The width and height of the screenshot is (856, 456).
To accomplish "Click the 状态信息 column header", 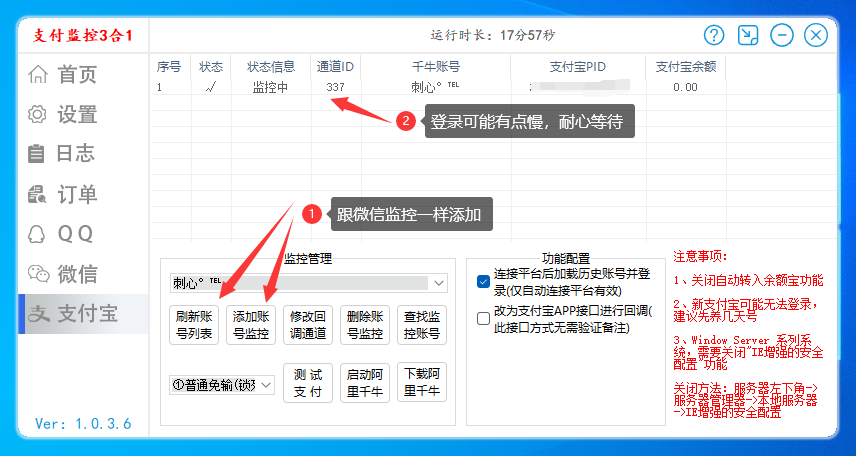I will pyautogui.click(x=271, y=67).
